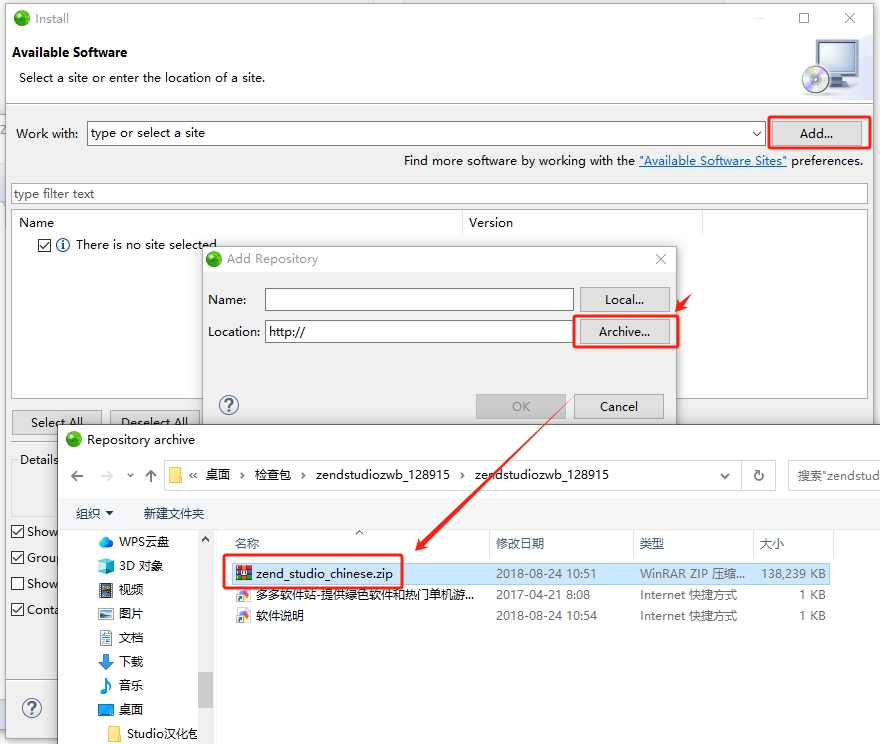The width and height of the screenshot is (880, 744).
Task: Click the Archive... button
Action: (x=624, y=332)
